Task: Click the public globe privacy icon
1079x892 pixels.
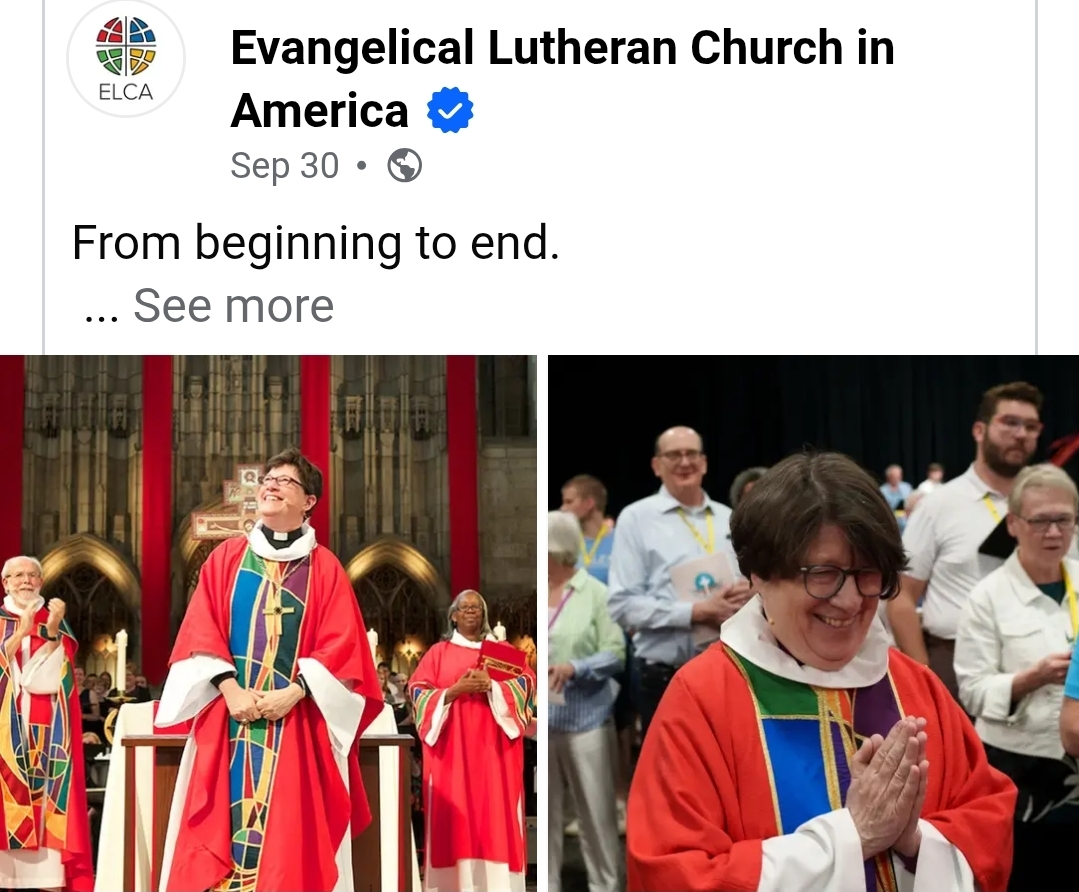Action: (x=405, y=166)
